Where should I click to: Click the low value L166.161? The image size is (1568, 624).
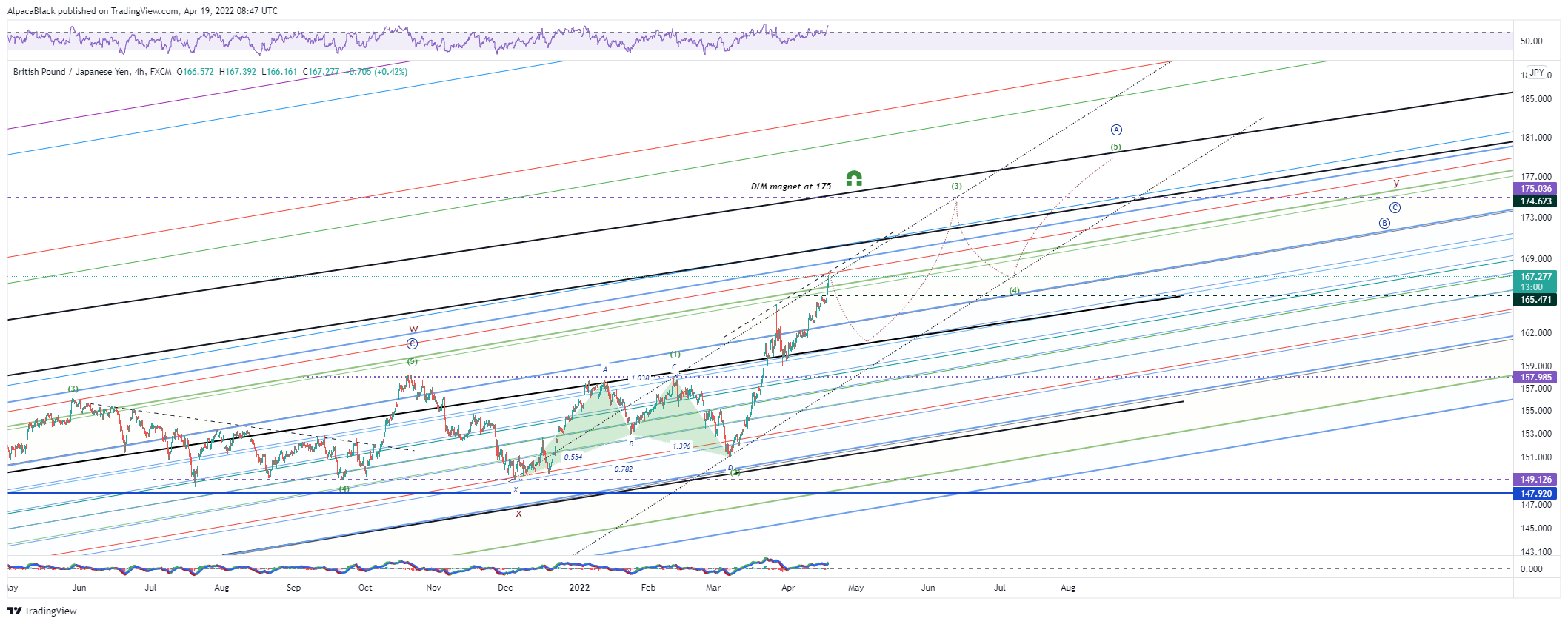pyautogui.click(x=279, y=72)
